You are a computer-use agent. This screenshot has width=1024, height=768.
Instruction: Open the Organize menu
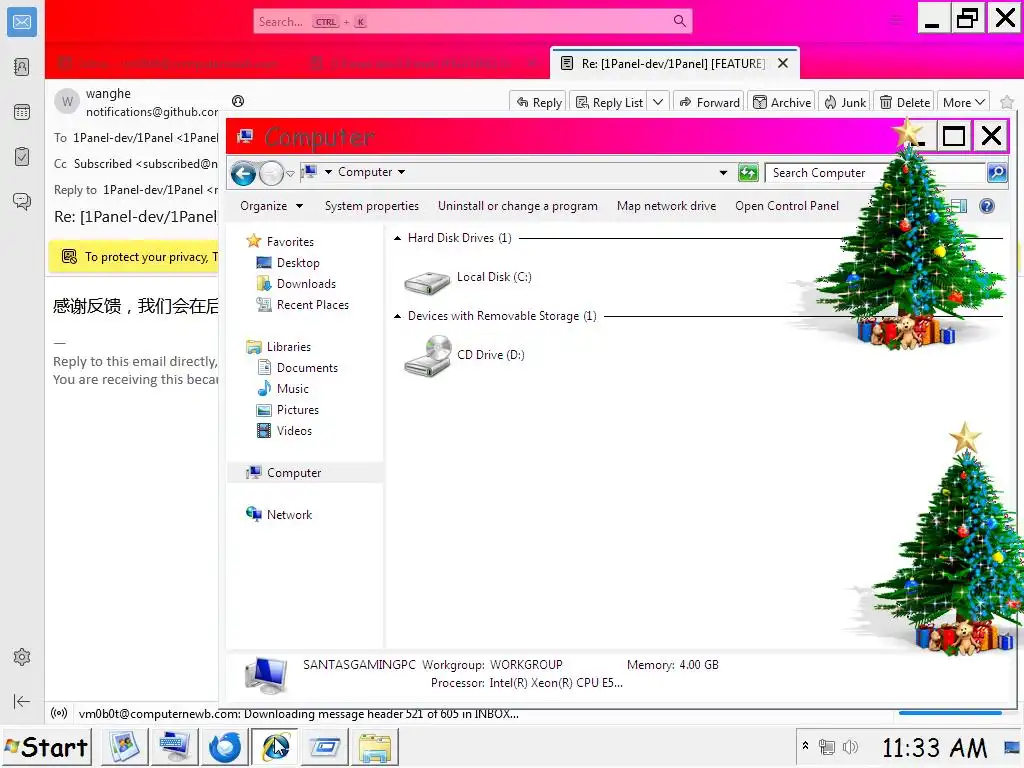click(271, 206)
